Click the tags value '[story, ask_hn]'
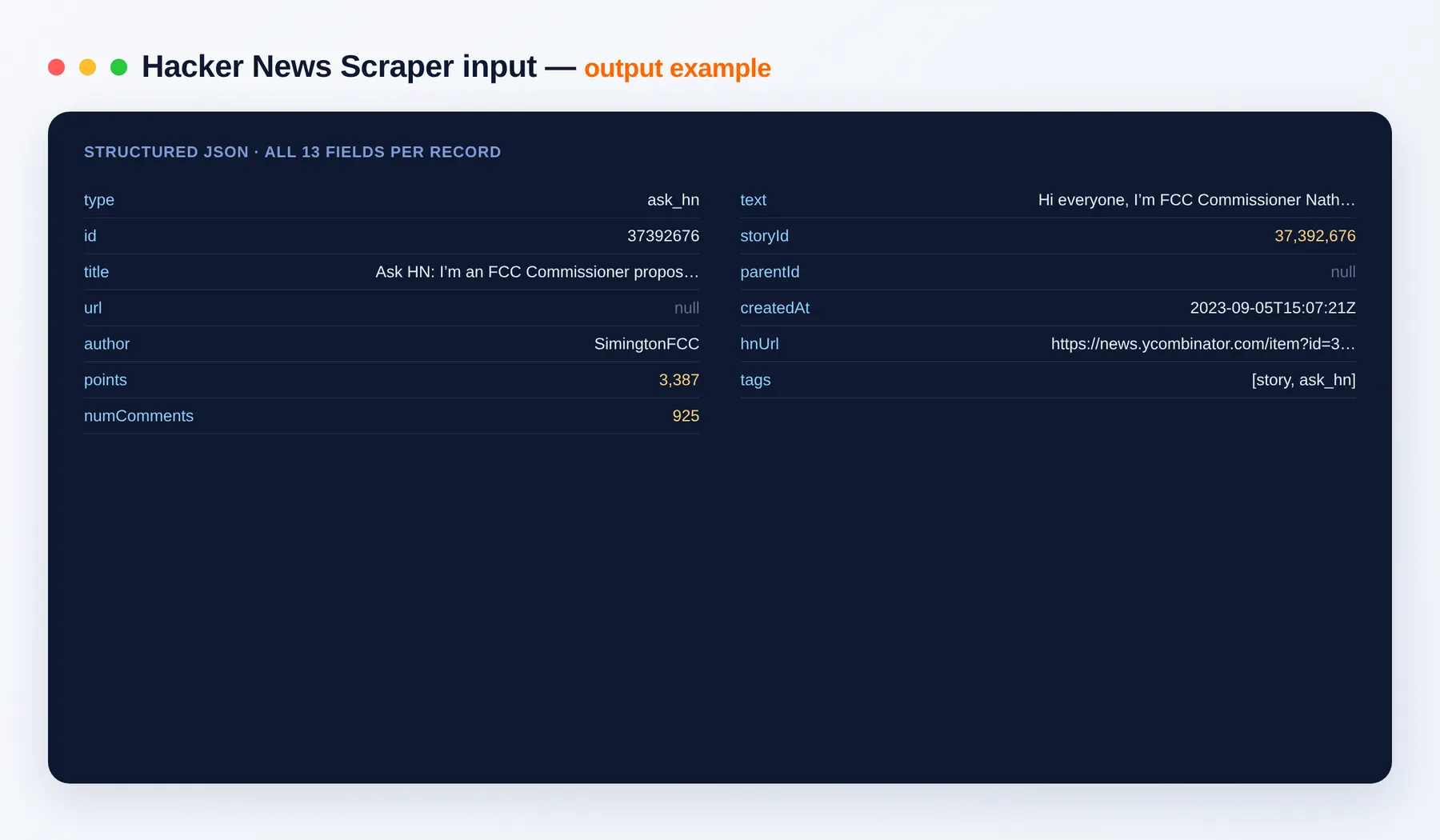Image resolution: width=1440 pixels, height=840 pixels. pos(1304,380)
